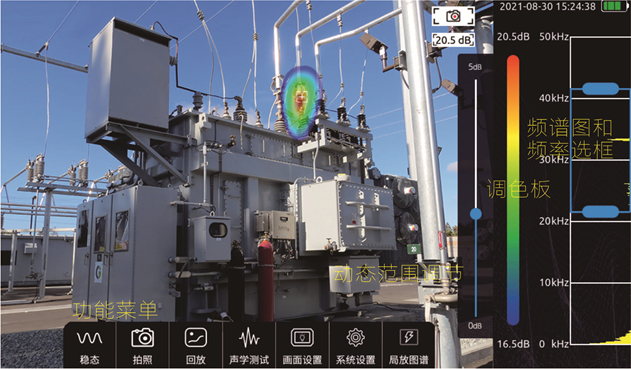Click the screenshot capture icon at top
Viewport: 631px width, 369px height.
click(x=454, y=16)
